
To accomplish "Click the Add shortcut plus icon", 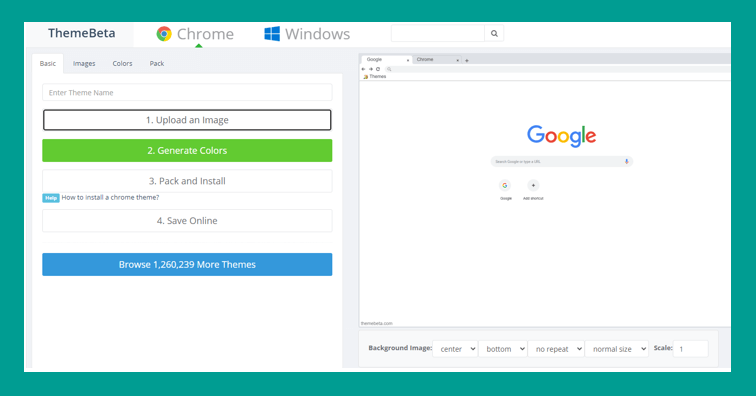I will coord(533,185).
